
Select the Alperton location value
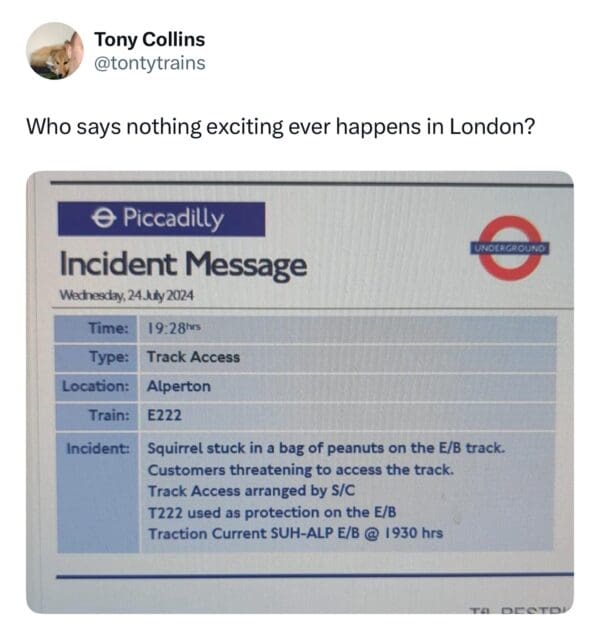[x=178, y=386]
